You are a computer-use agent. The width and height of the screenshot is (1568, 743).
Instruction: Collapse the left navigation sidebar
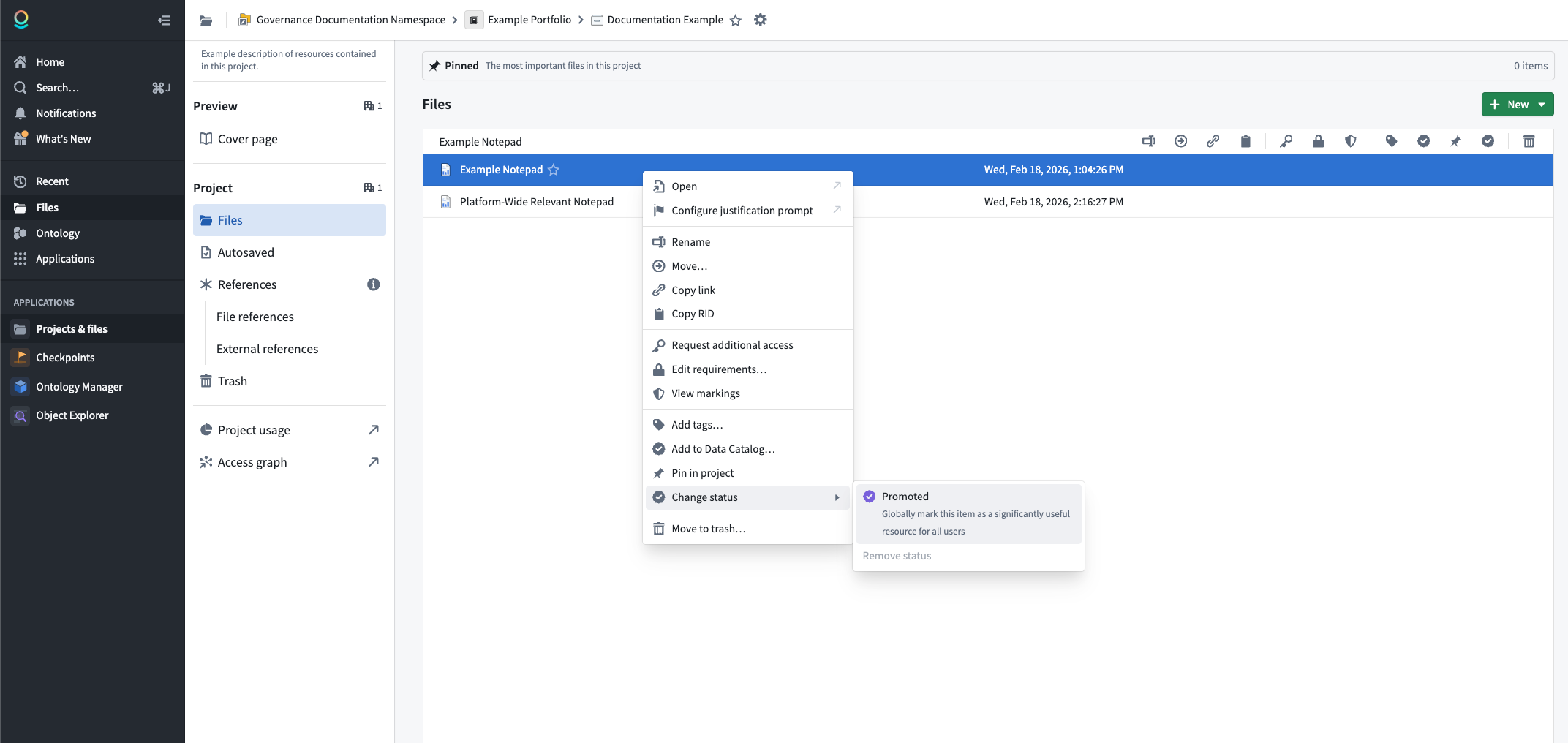[164, 20]
